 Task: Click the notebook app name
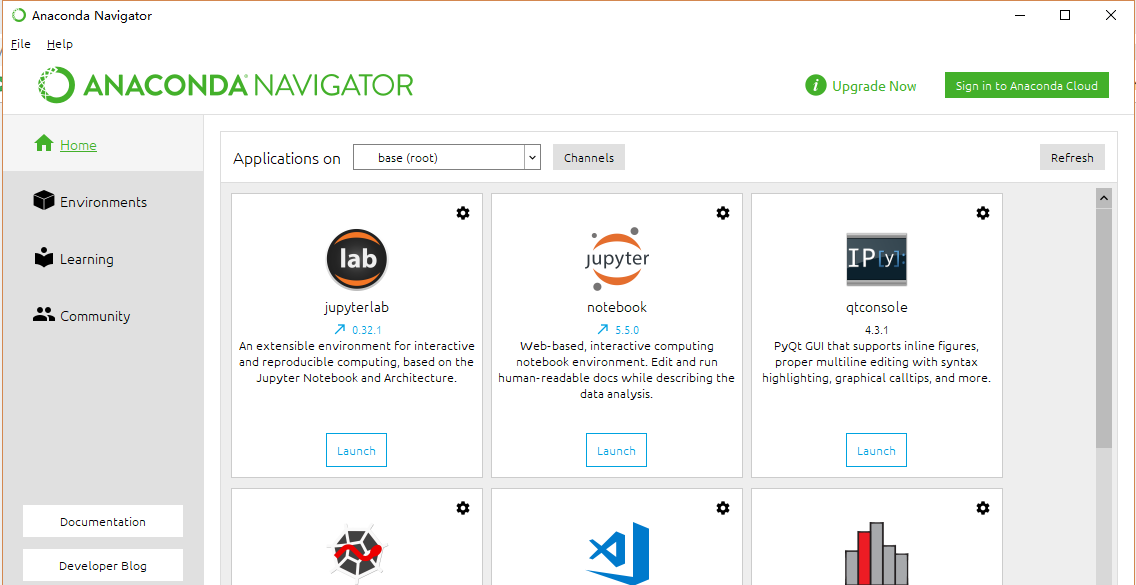point(617,307)
